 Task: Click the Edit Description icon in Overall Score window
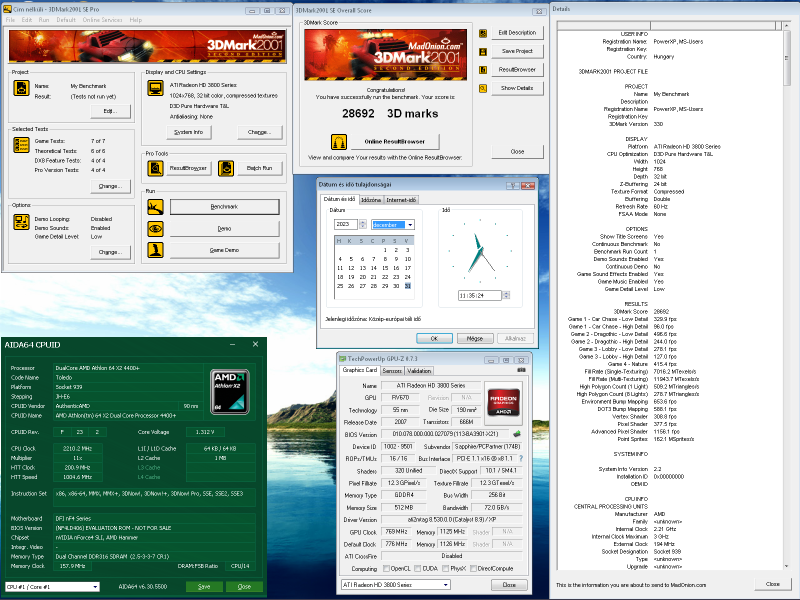click(483, 33)
